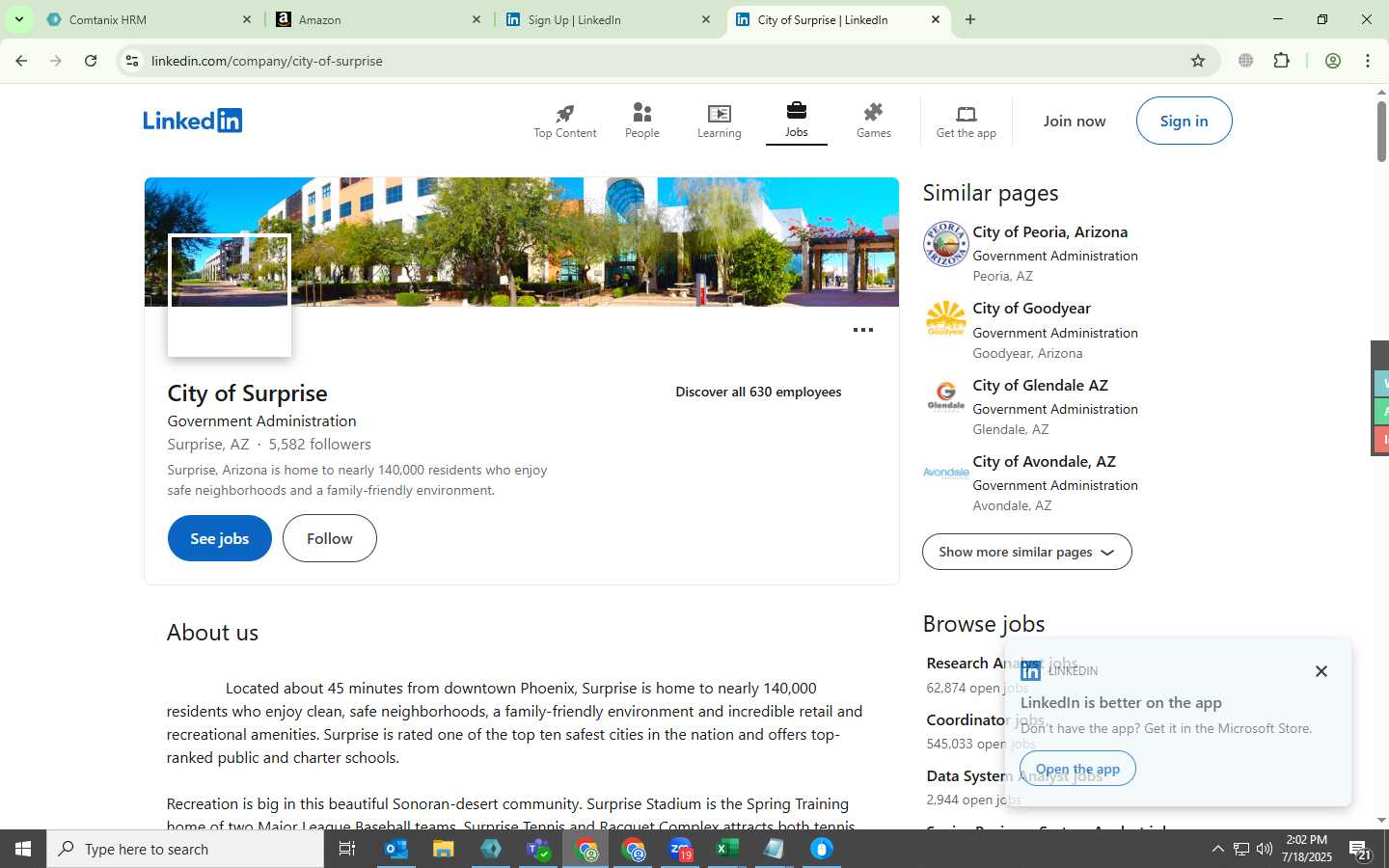Expand Show more similar pages
1389x868 pixels.
tap(1027, 552)
